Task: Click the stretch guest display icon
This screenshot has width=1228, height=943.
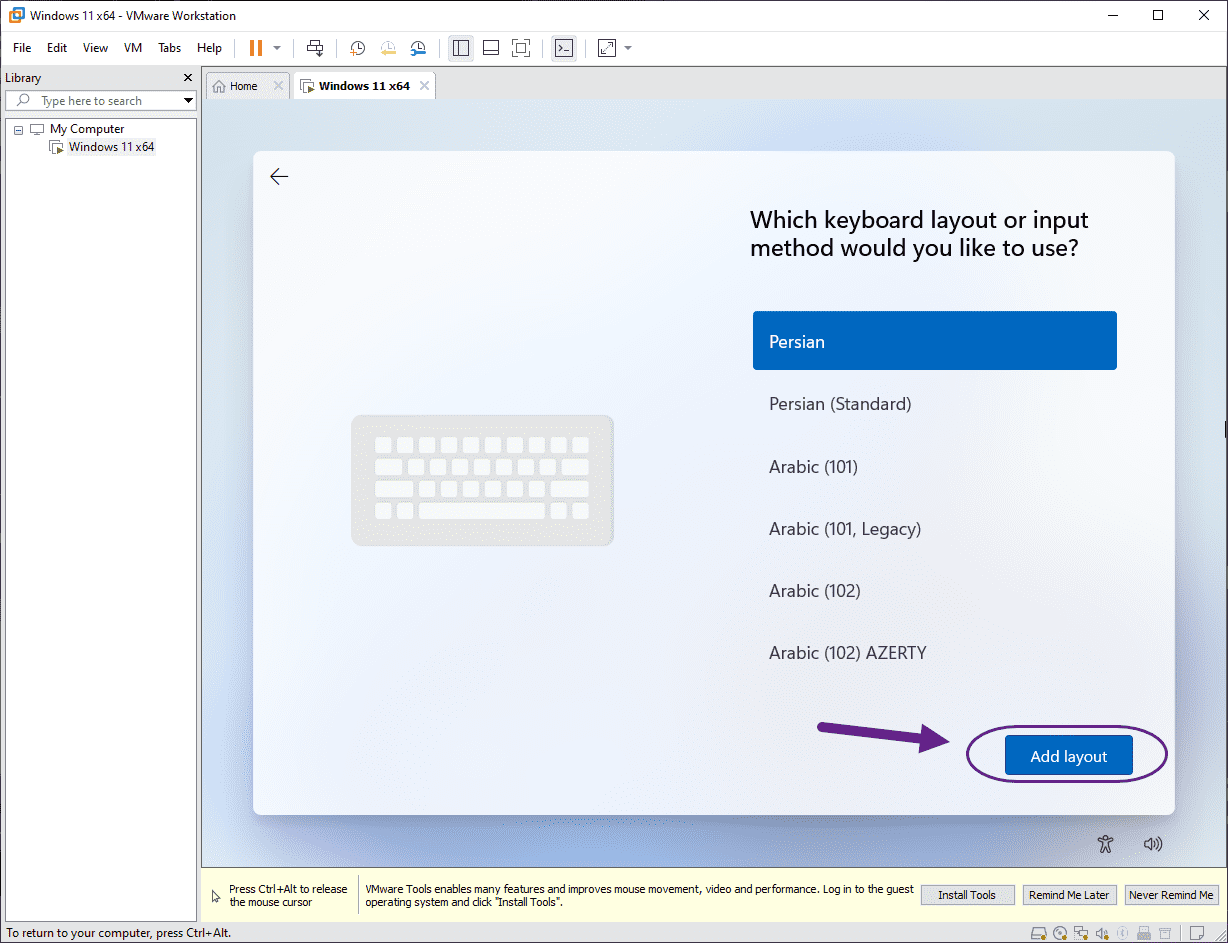Action: tap(607, 48)
